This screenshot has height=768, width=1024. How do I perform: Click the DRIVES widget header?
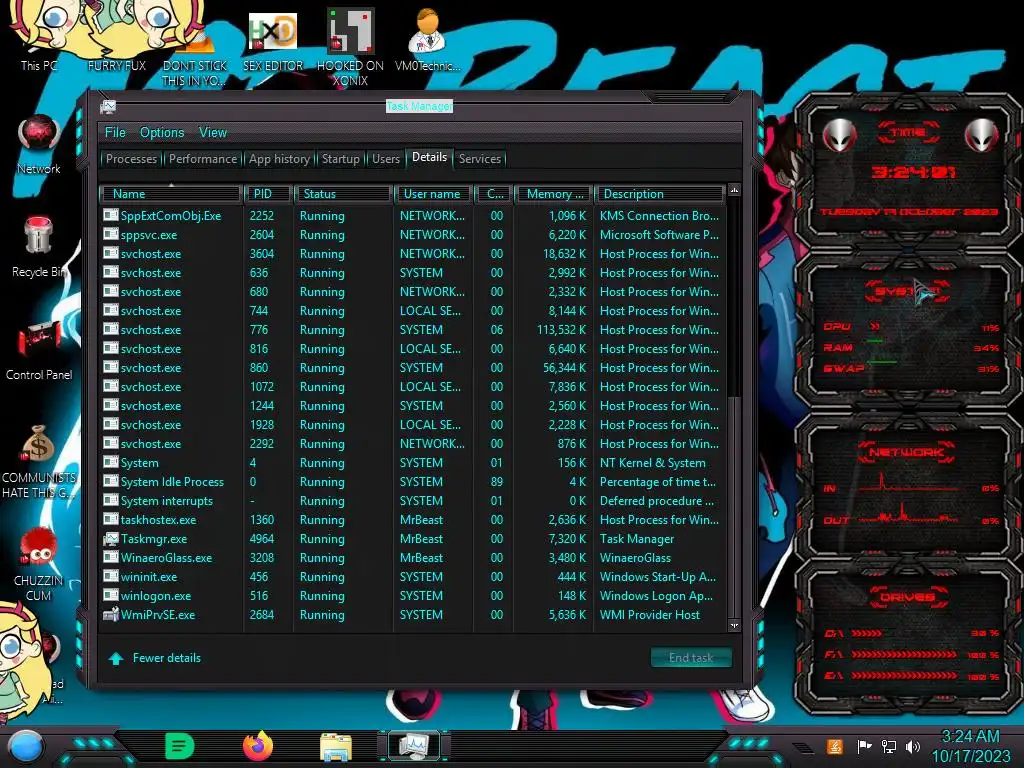[907, 596]
